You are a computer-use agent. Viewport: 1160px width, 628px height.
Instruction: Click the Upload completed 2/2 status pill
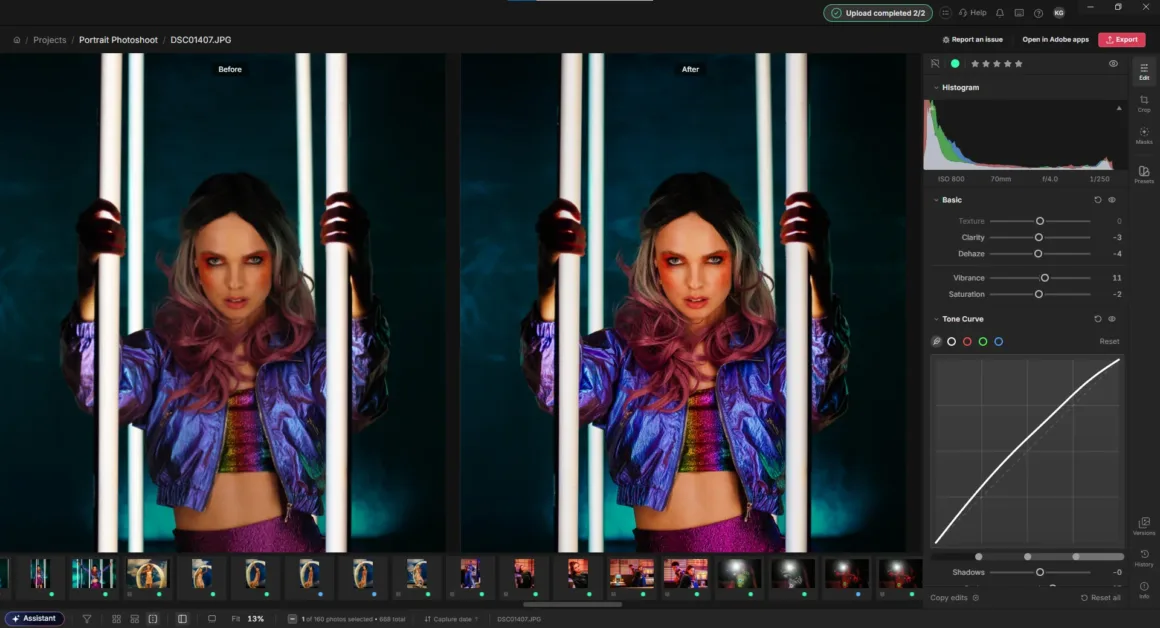click(878, 13)
